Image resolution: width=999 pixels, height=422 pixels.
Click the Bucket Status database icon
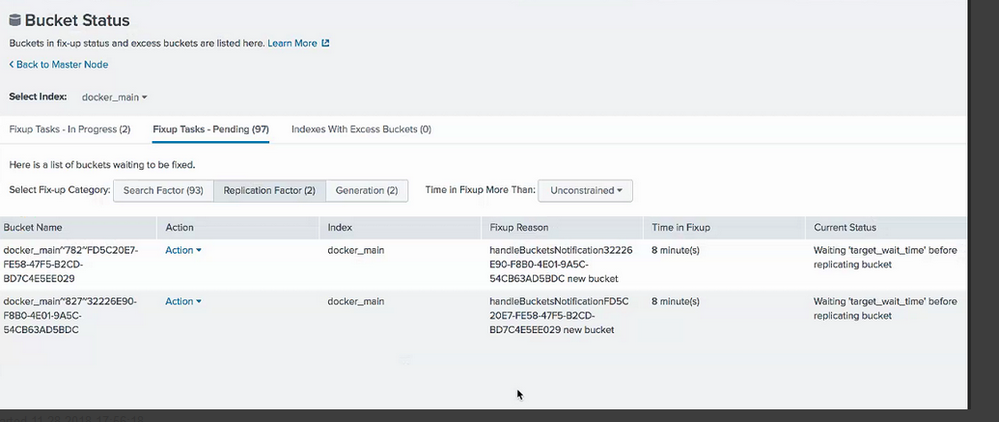coord(15,20)
